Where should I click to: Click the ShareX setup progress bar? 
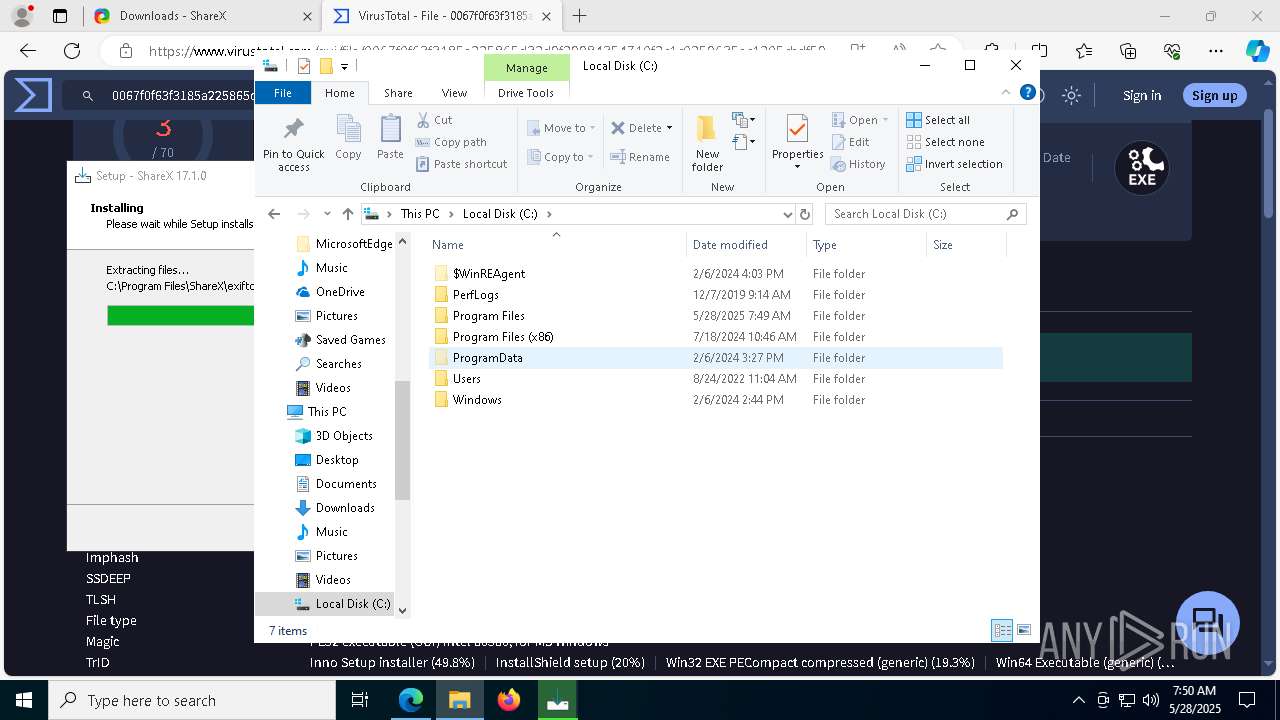tap(181, 315)
